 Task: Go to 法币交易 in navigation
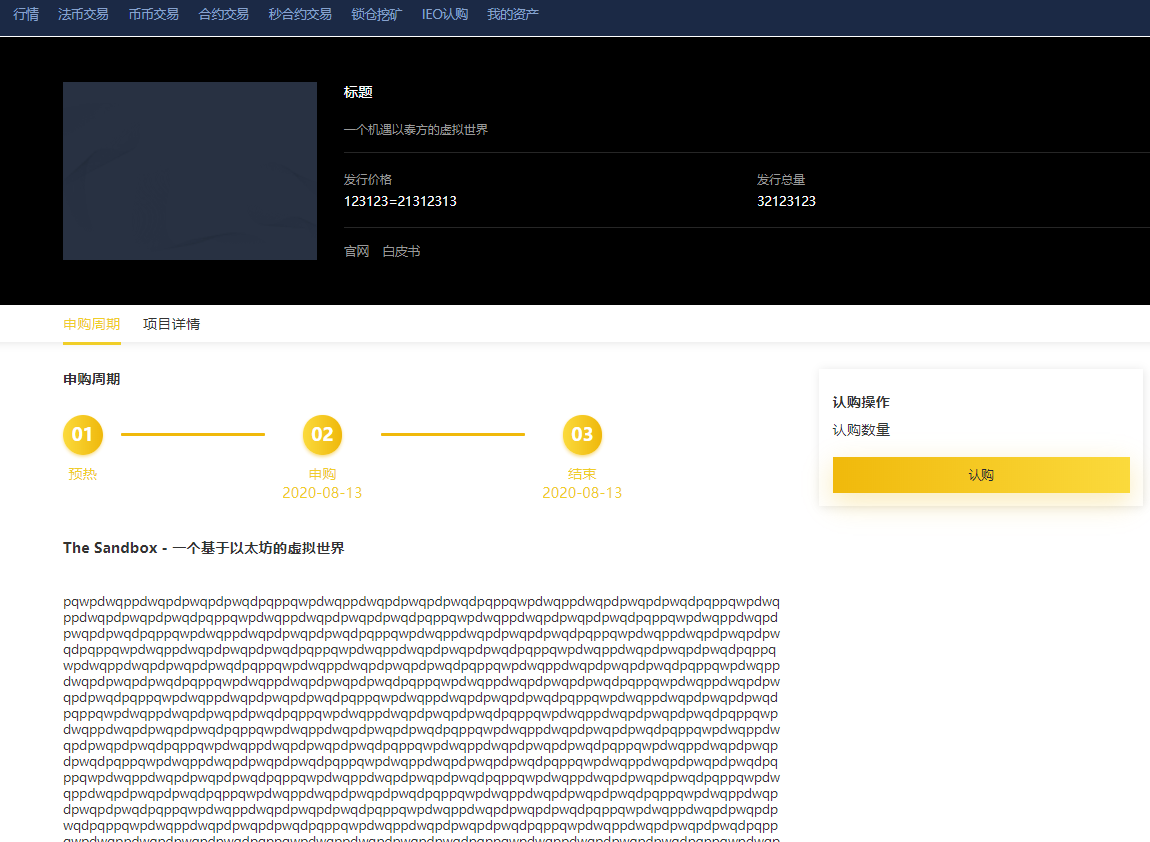pos(83,15)
